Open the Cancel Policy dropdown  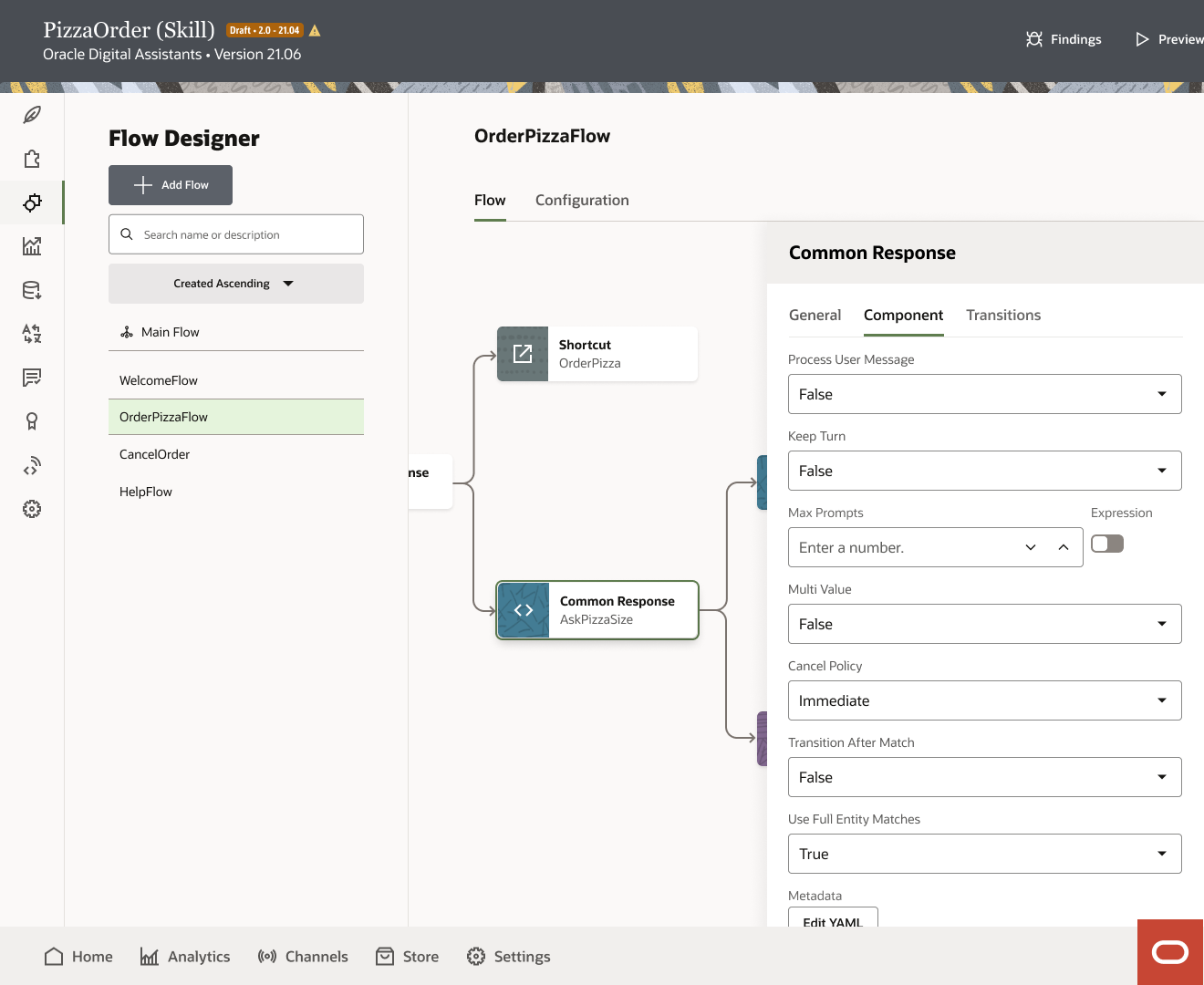[985, 700]
